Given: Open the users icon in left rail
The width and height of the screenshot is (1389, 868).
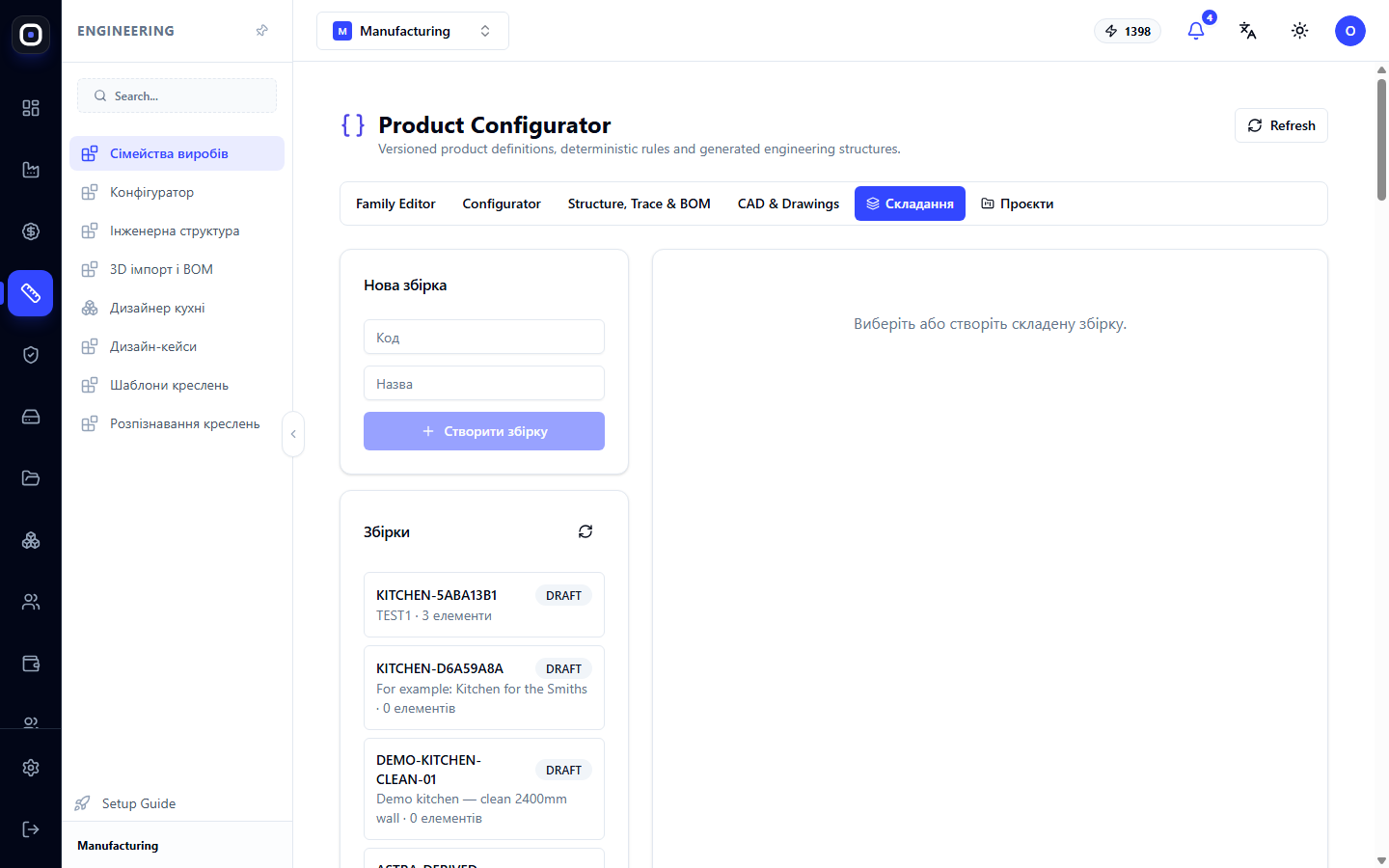Looking at the screenshot, I should click(31, 602).
